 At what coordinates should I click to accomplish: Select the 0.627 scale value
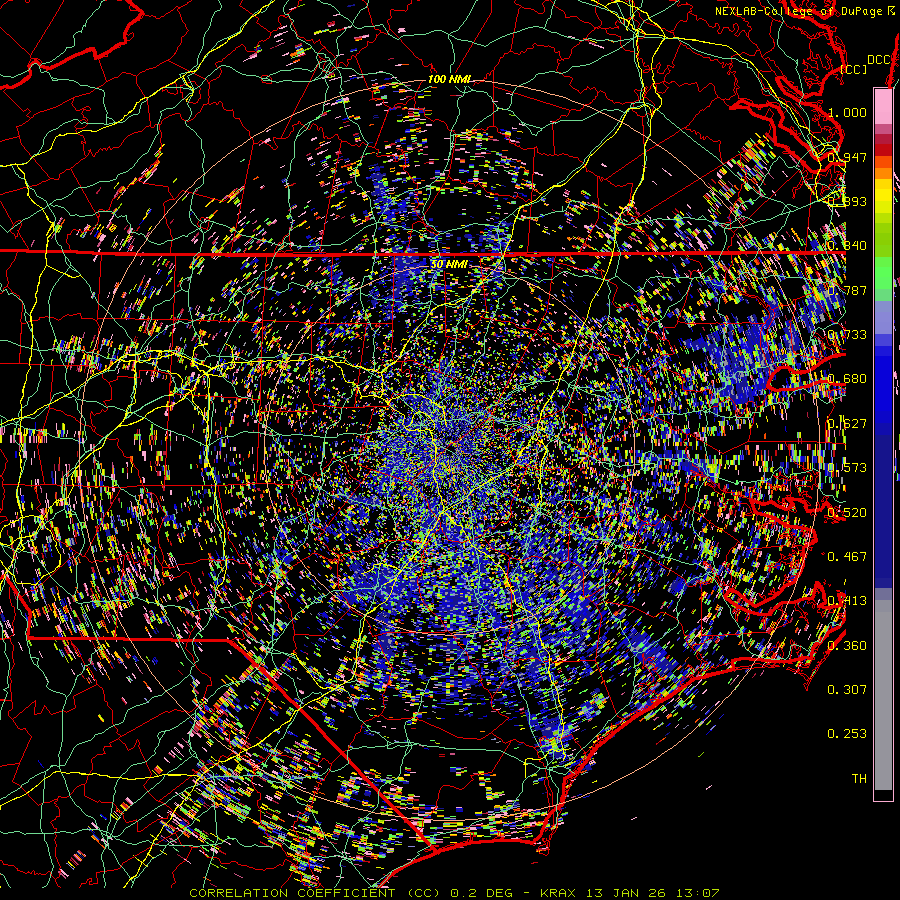[x=847, y=424]
